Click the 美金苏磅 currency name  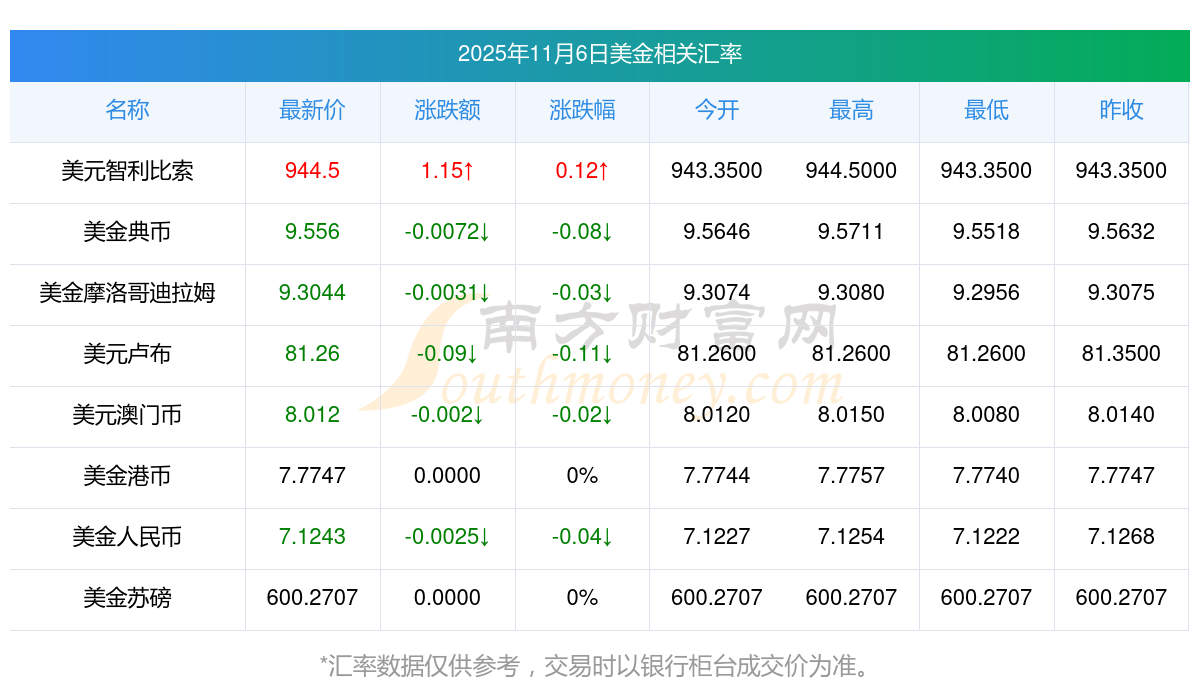pos(127,598)
